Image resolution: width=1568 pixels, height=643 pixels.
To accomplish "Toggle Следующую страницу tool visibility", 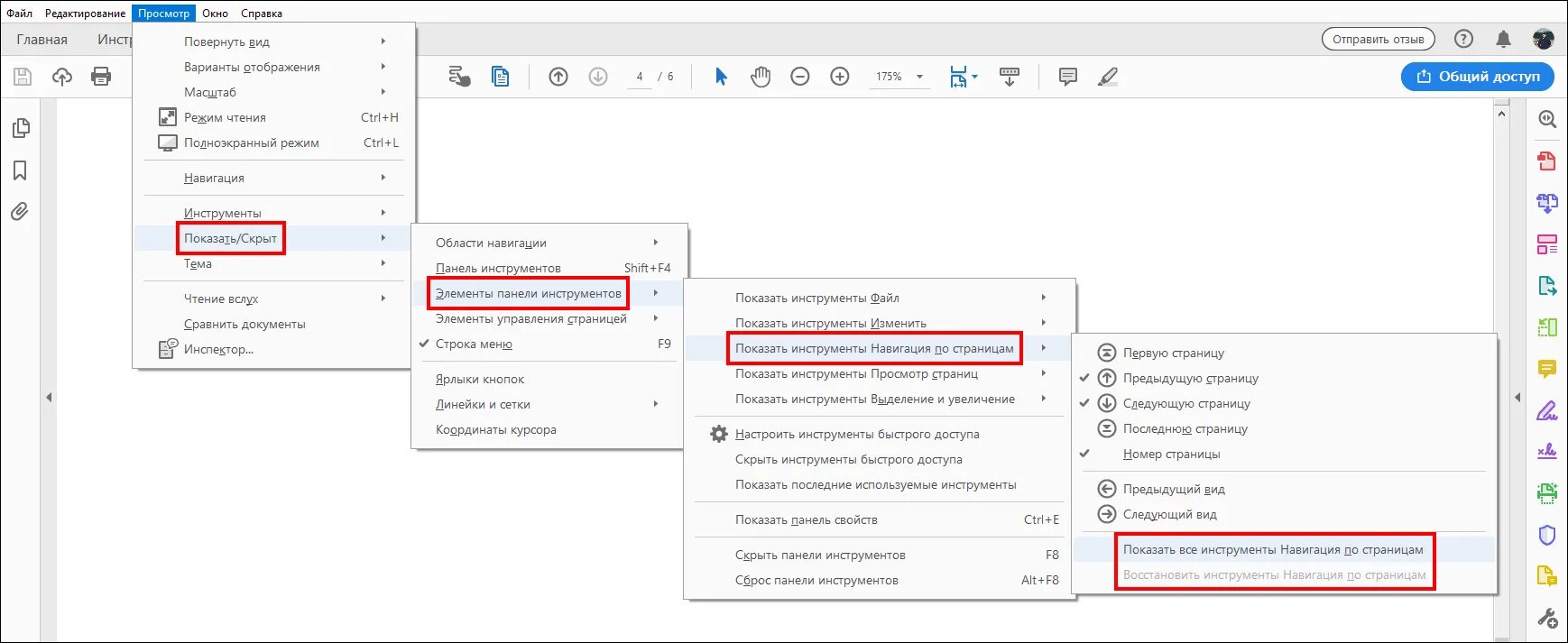I will point(1285,403).
